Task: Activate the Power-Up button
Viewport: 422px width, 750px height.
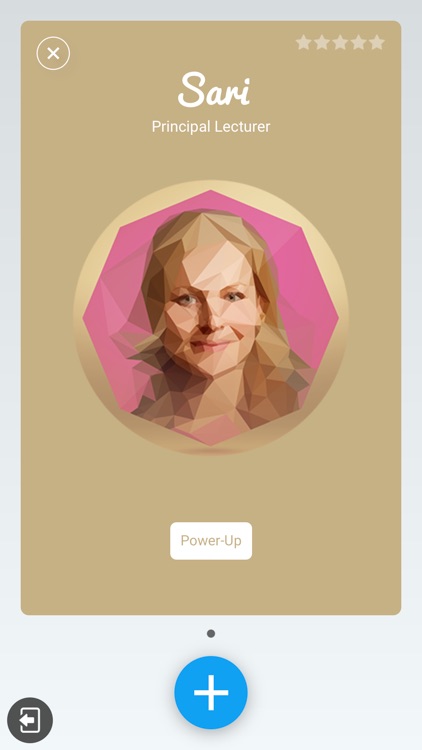Action: [x=211, y=540]
